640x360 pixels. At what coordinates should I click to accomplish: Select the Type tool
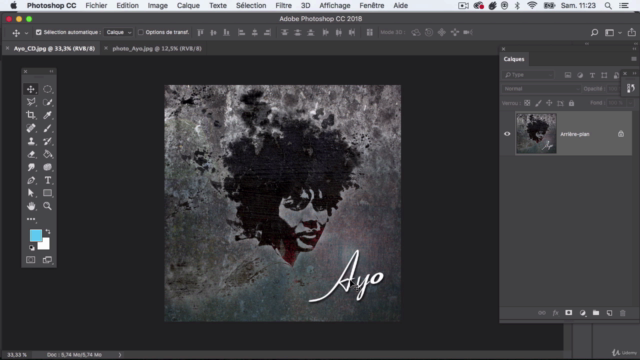click(x=47, y=180)
